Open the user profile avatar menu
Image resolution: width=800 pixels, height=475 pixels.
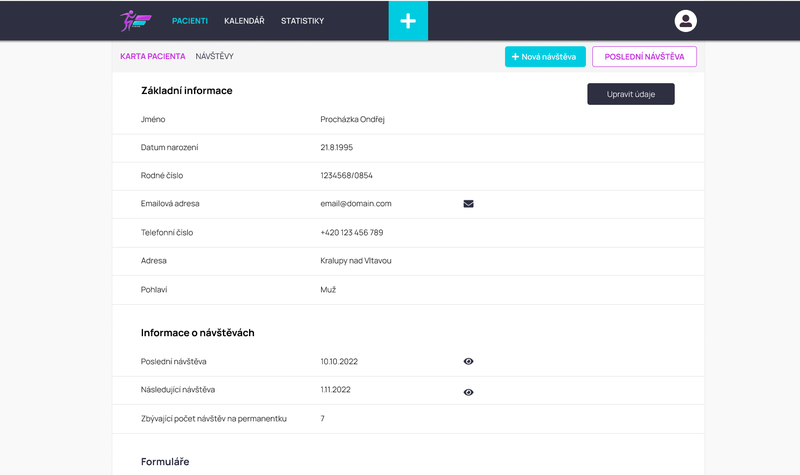click(x=685, y=21)
